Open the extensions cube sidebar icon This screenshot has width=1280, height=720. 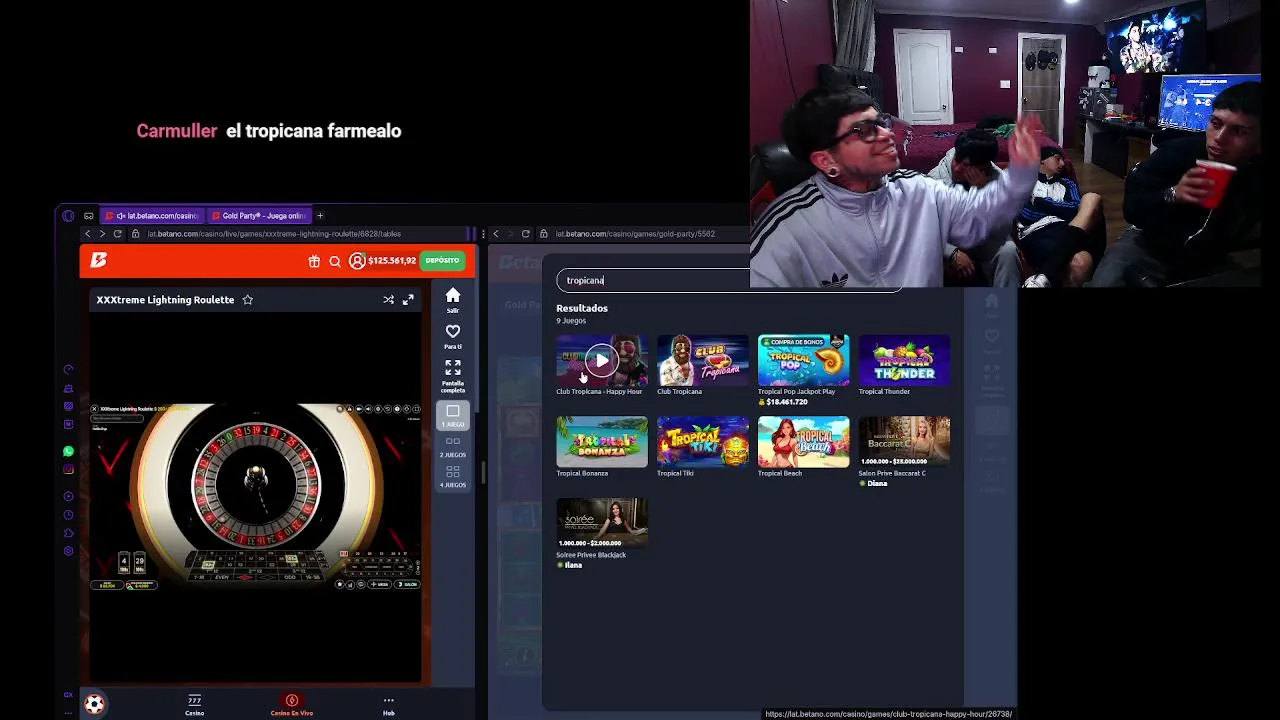(x=68, y=533)
